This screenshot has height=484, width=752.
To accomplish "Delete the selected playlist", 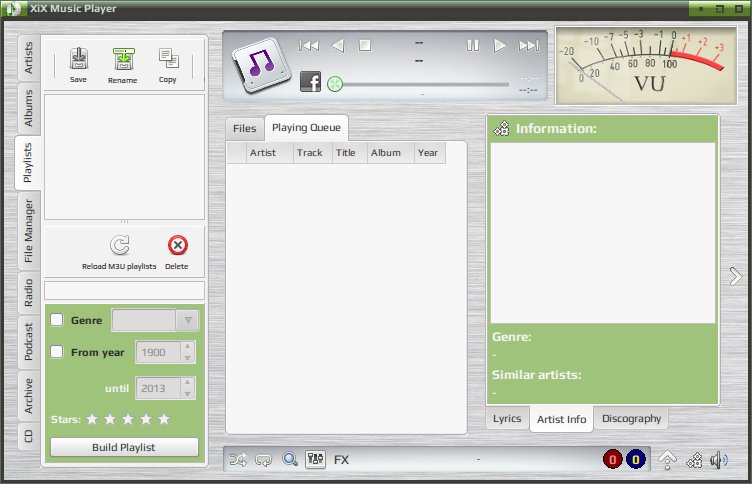I will 177,245.
